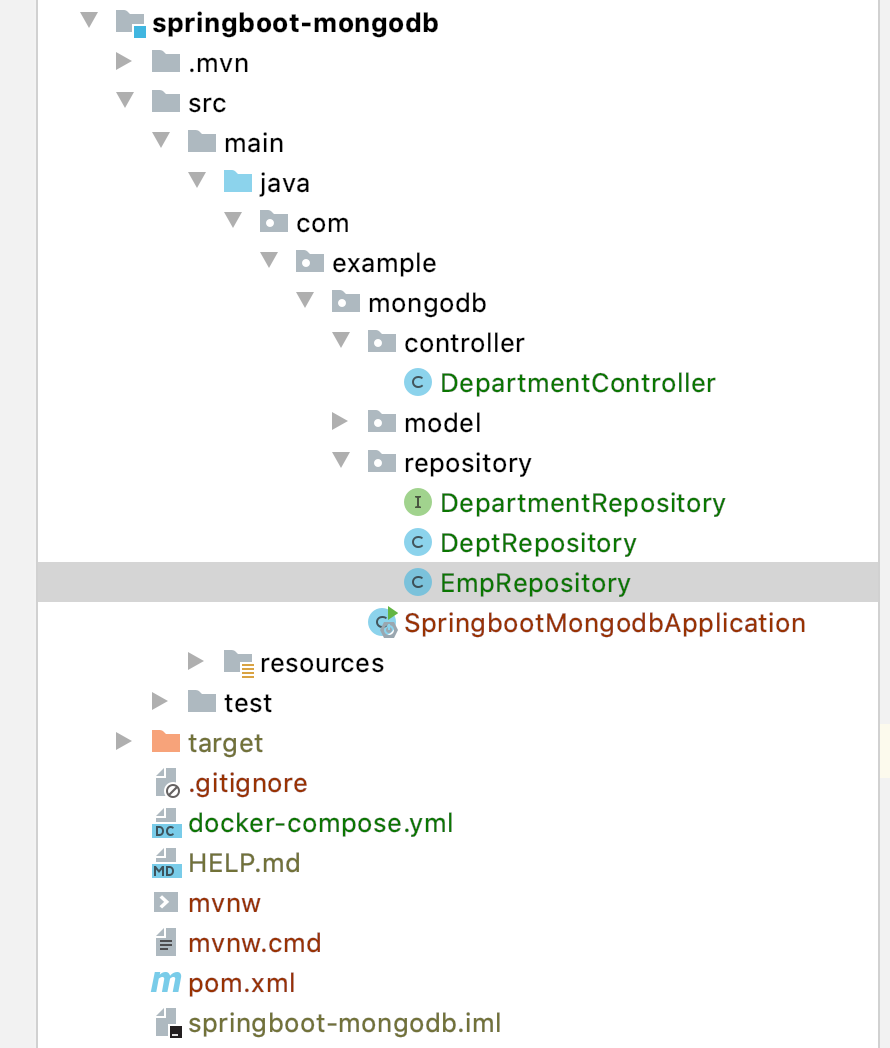Select DeptRepository class in tree
The width and height of the screenshot is (890, 1048).
(538, 543)
